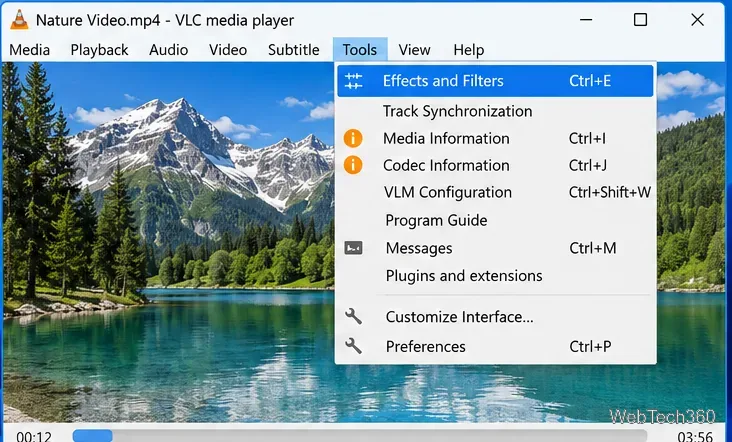The height and width of the screenshot is (442, 732).
Task: Click the Effects and Filters sliders icon
Action: (353, 81)
